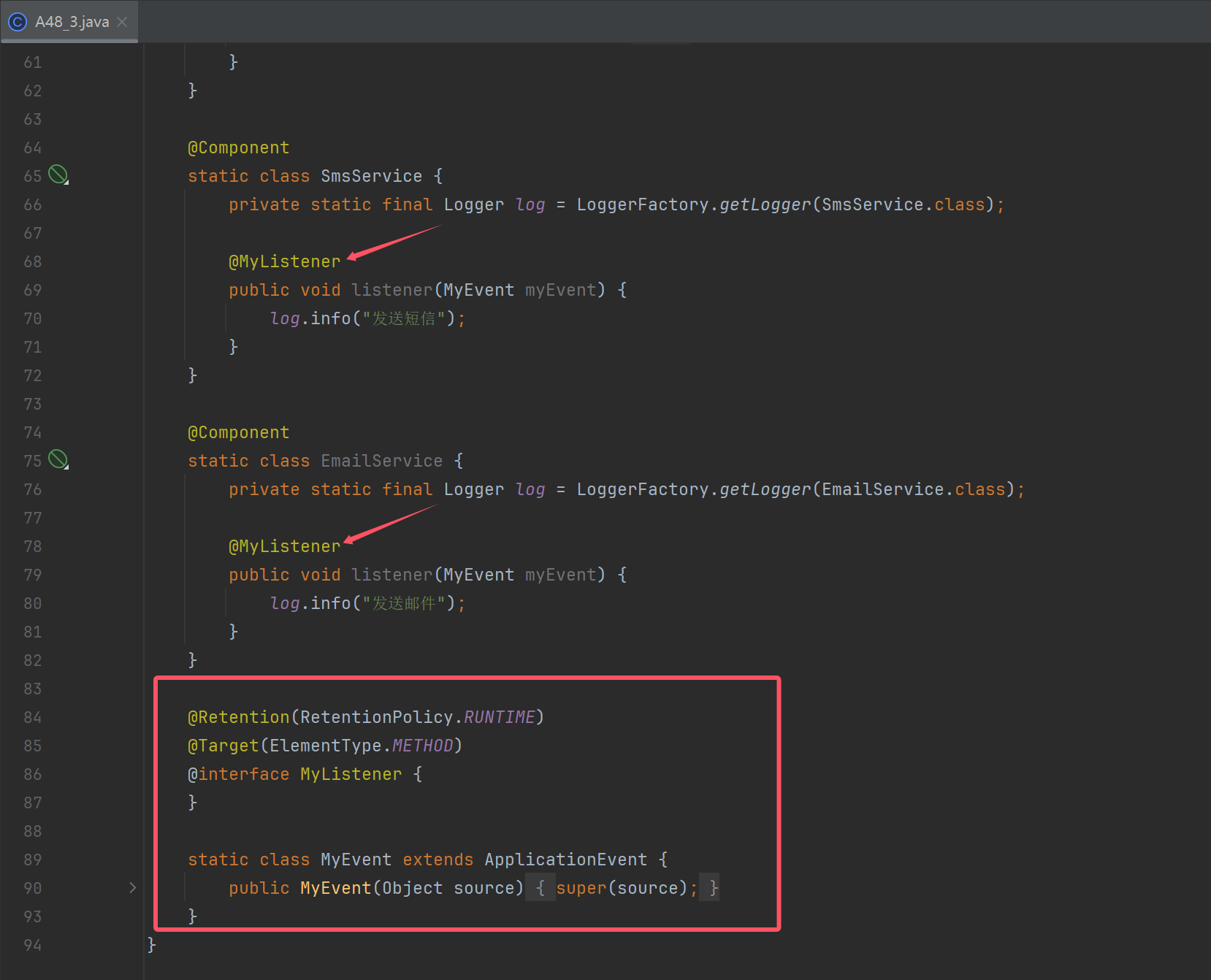This screenshot has width=1211, height=980.
Task: Click the @Target annotation on line 85
Action: coord(224,746)
